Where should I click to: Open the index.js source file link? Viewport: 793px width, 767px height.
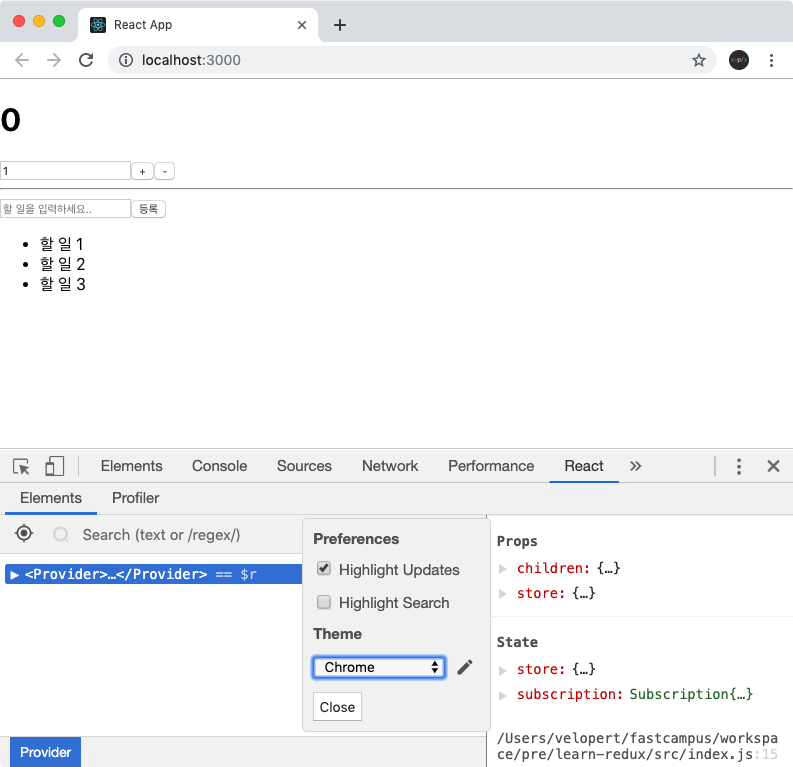point(637,746)
